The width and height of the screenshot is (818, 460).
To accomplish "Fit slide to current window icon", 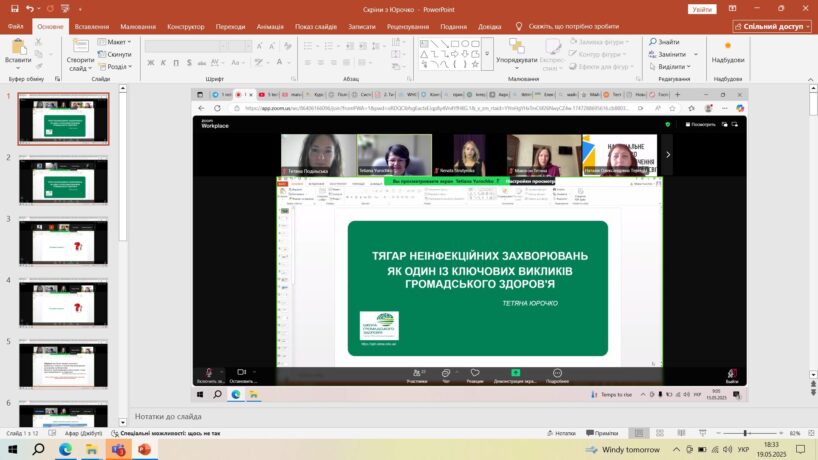I will point(810,433).
